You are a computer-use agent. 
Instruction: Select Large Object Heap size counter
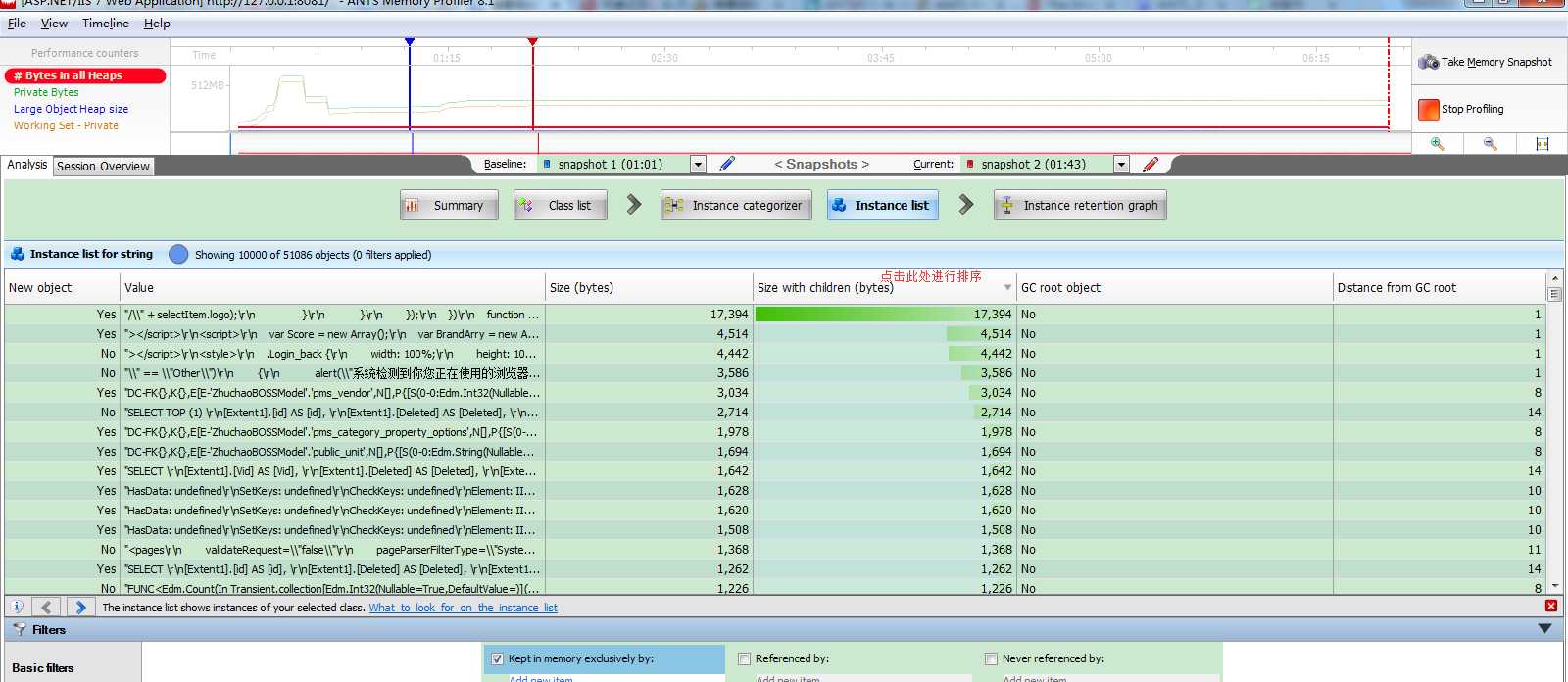[71, 109]
